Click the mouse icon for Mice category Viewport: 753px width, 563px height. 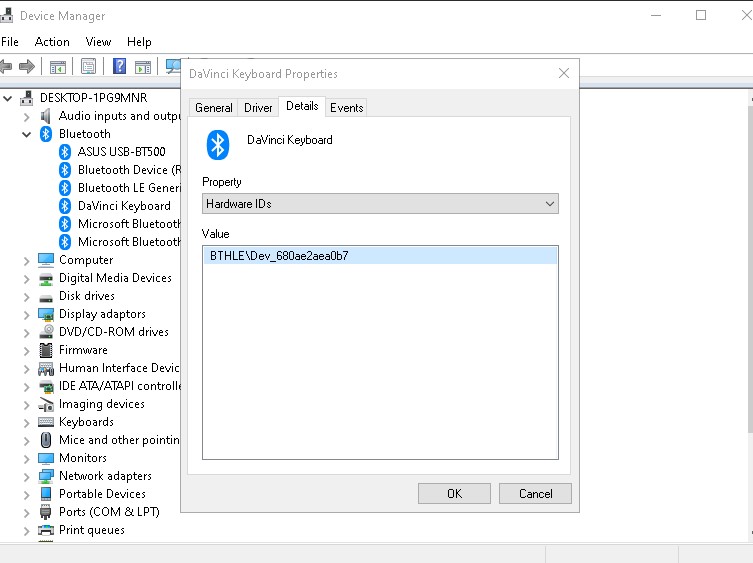point(46,440)
